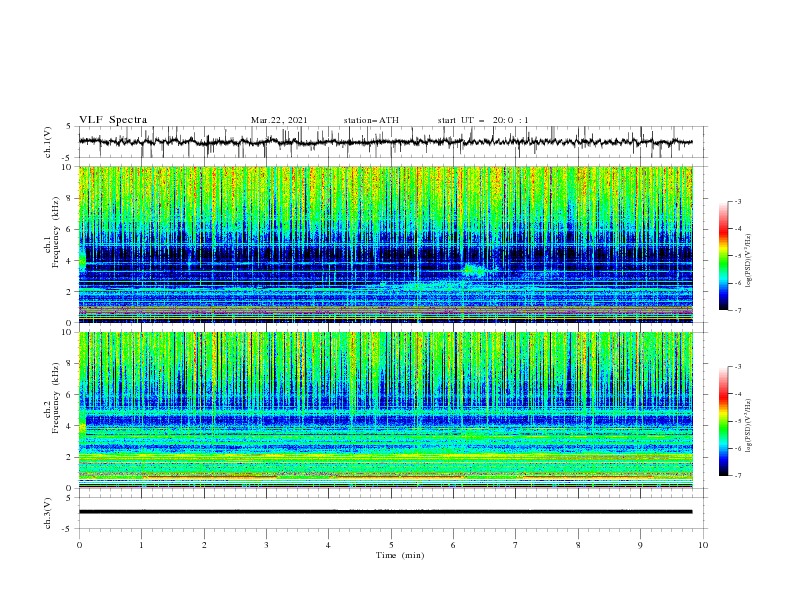
Task: Click time axis tick label '7'
Action: pos(516,545)
